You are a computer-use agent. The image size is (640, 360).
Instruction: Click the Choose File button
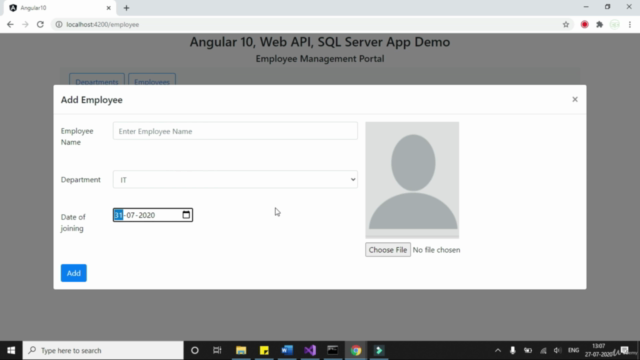tap(388, 250)
